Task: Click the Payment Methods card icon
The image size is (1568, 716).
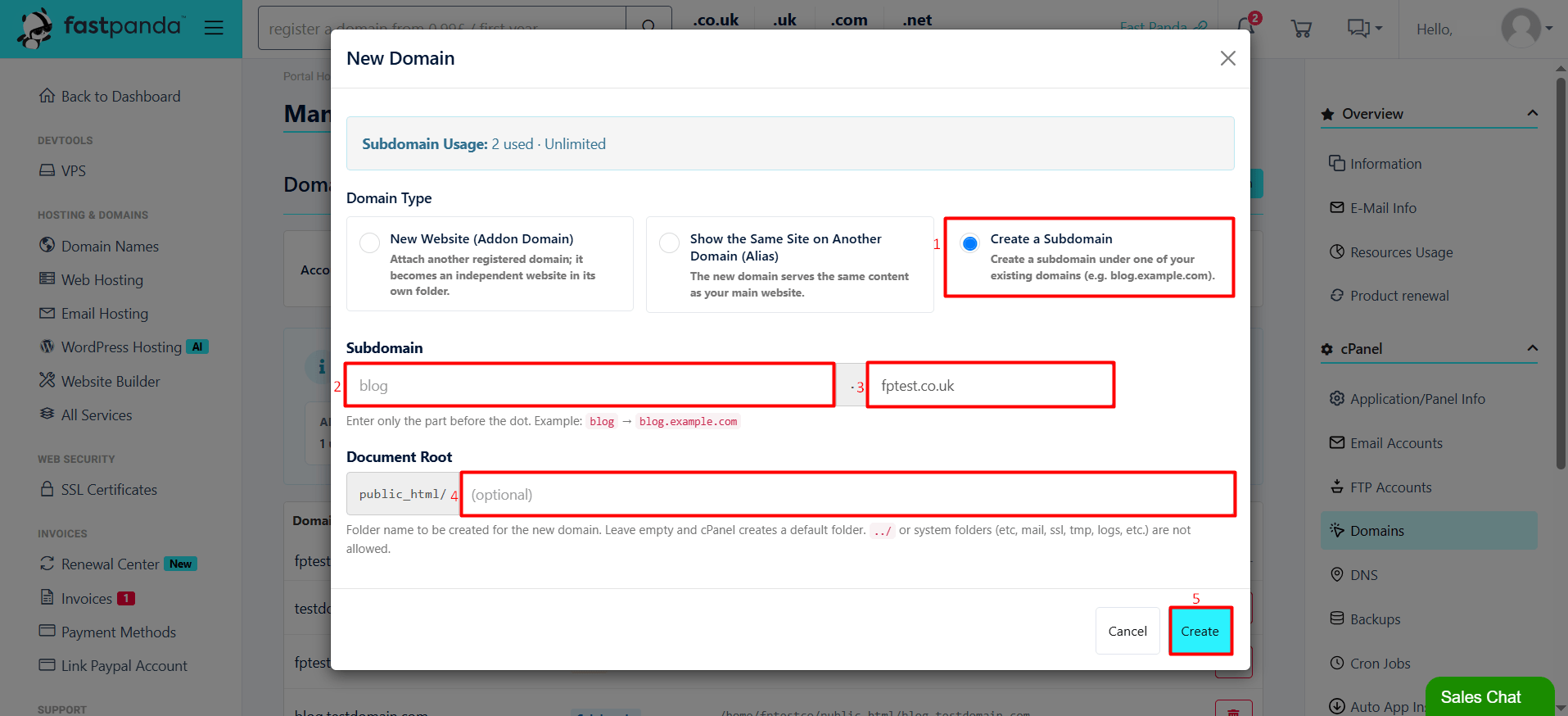Action: [47, 631]
